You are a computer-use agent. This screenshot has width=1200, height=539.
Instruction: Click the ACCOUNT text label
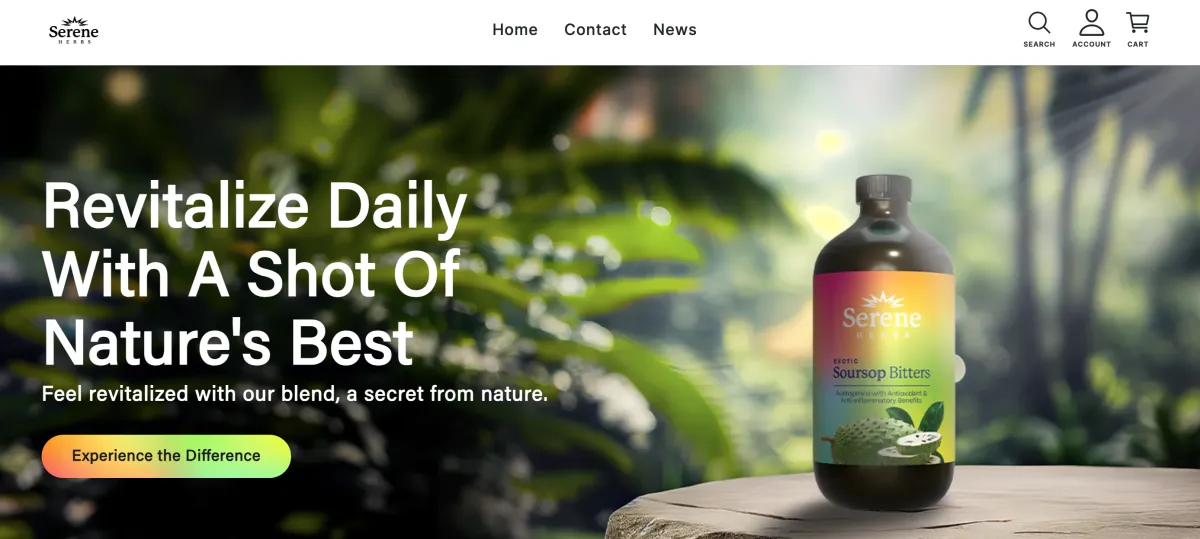pos(1091,44)
